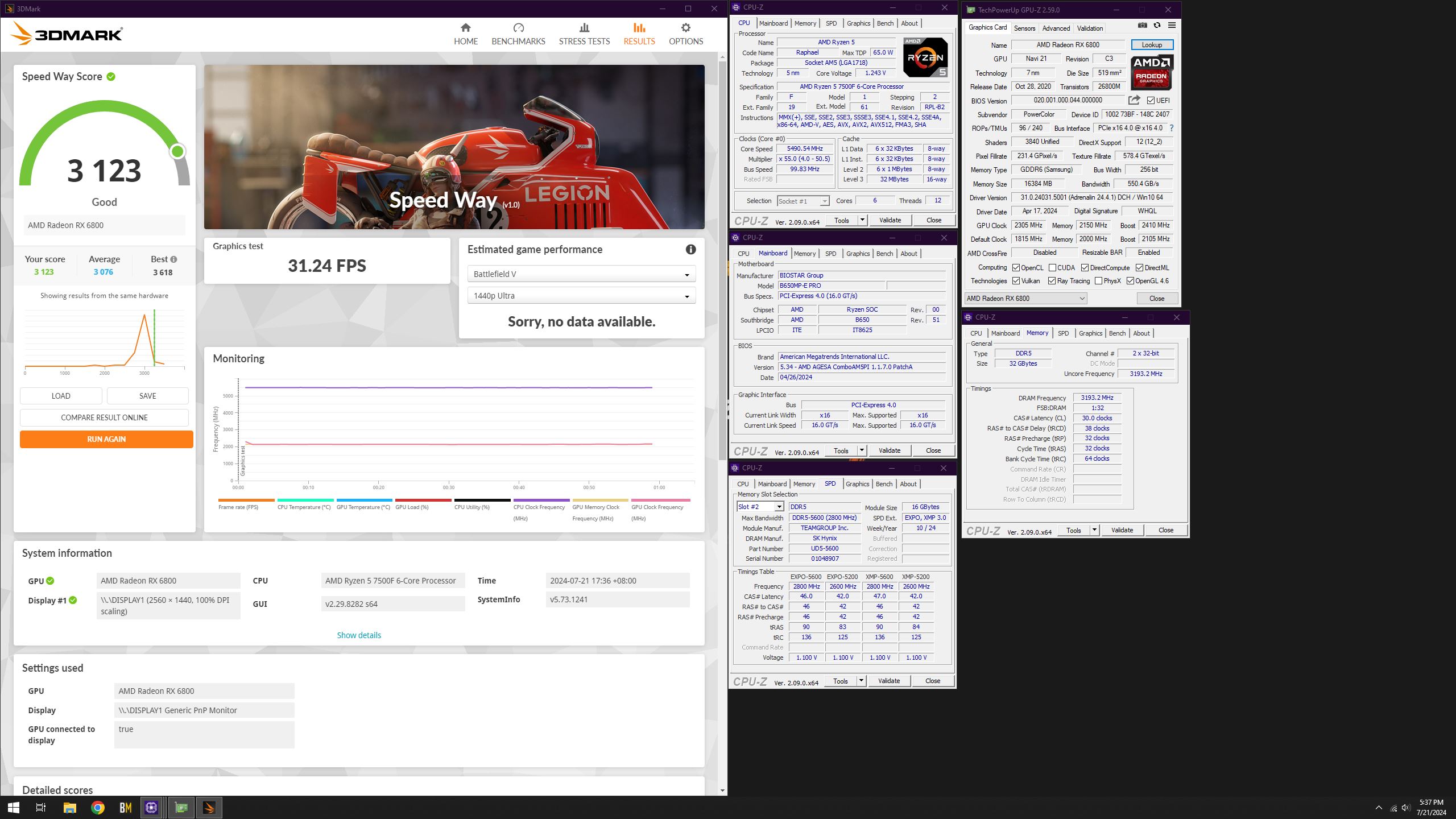This screenshot has height=819, width=1456.
Task: Open the Socket #1 selection dropdown in CPU-Z
Action: pos(803,201)
